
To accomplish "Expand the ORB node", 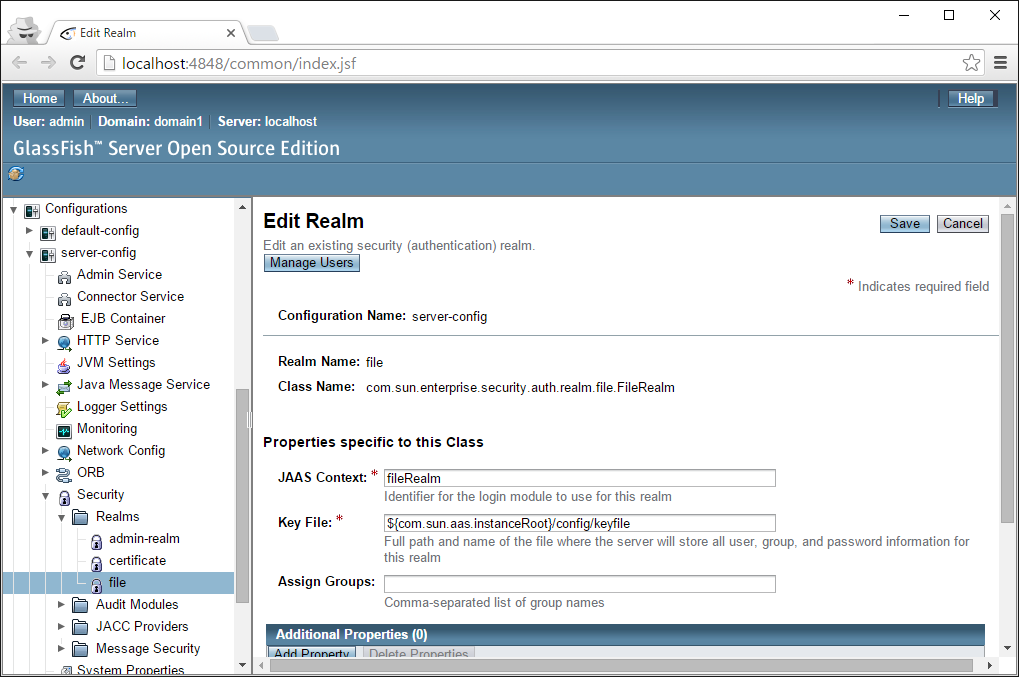I will coord(45,472).
